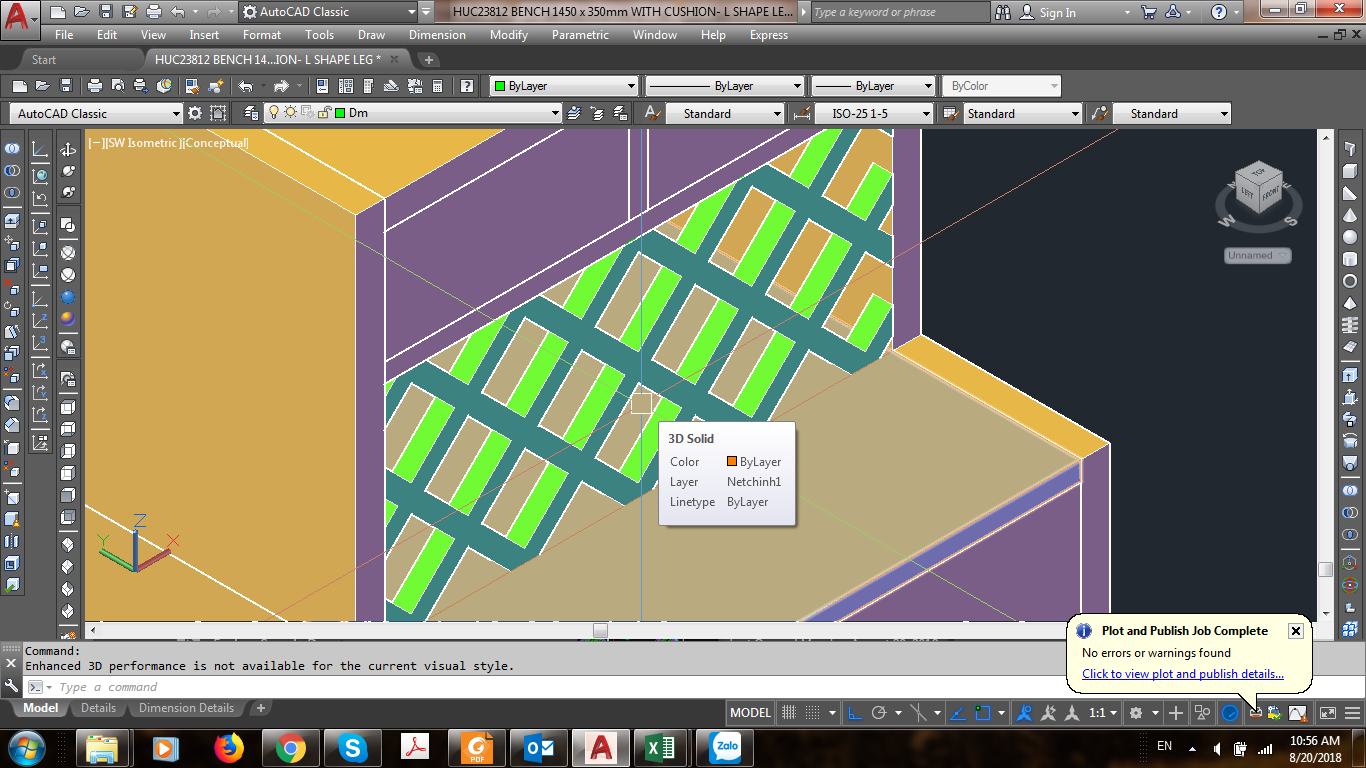
Task: Toggle Polar tracking in status bar
Action: pyautogui.click(x=879, y=713)
